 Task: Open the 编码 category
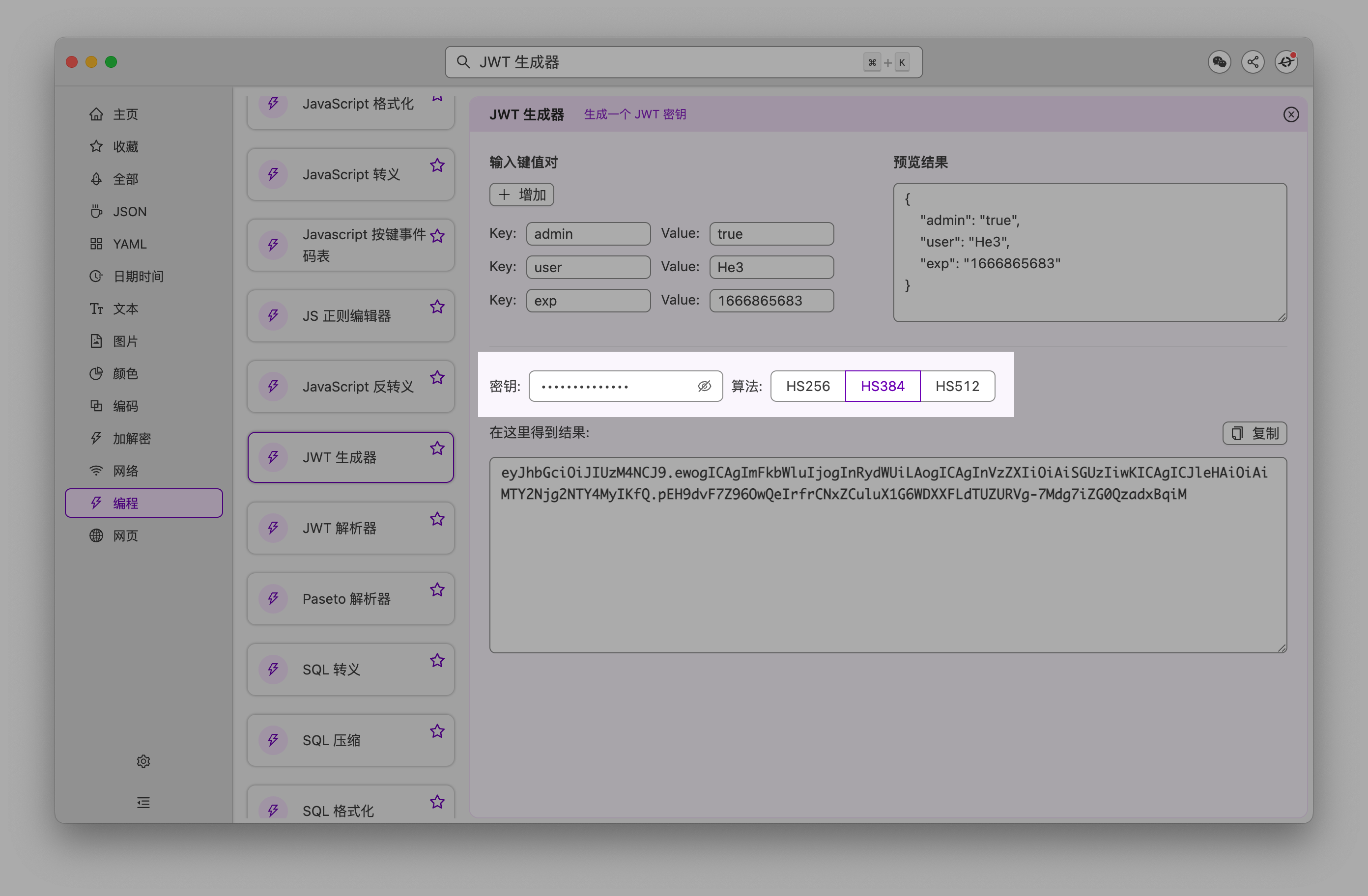pos(143,406)
